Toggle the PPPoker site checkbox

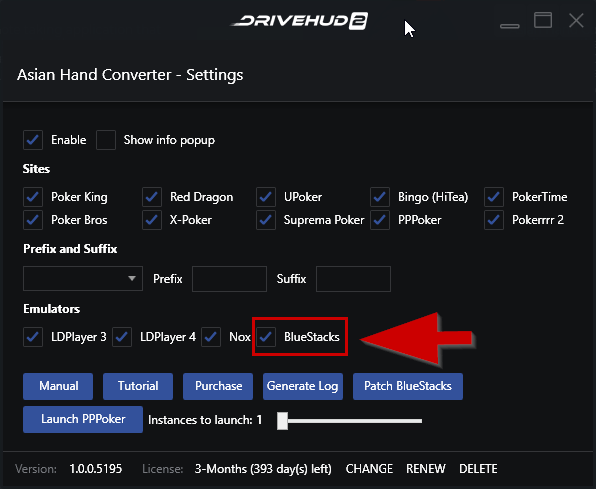[x=380, y=220]
